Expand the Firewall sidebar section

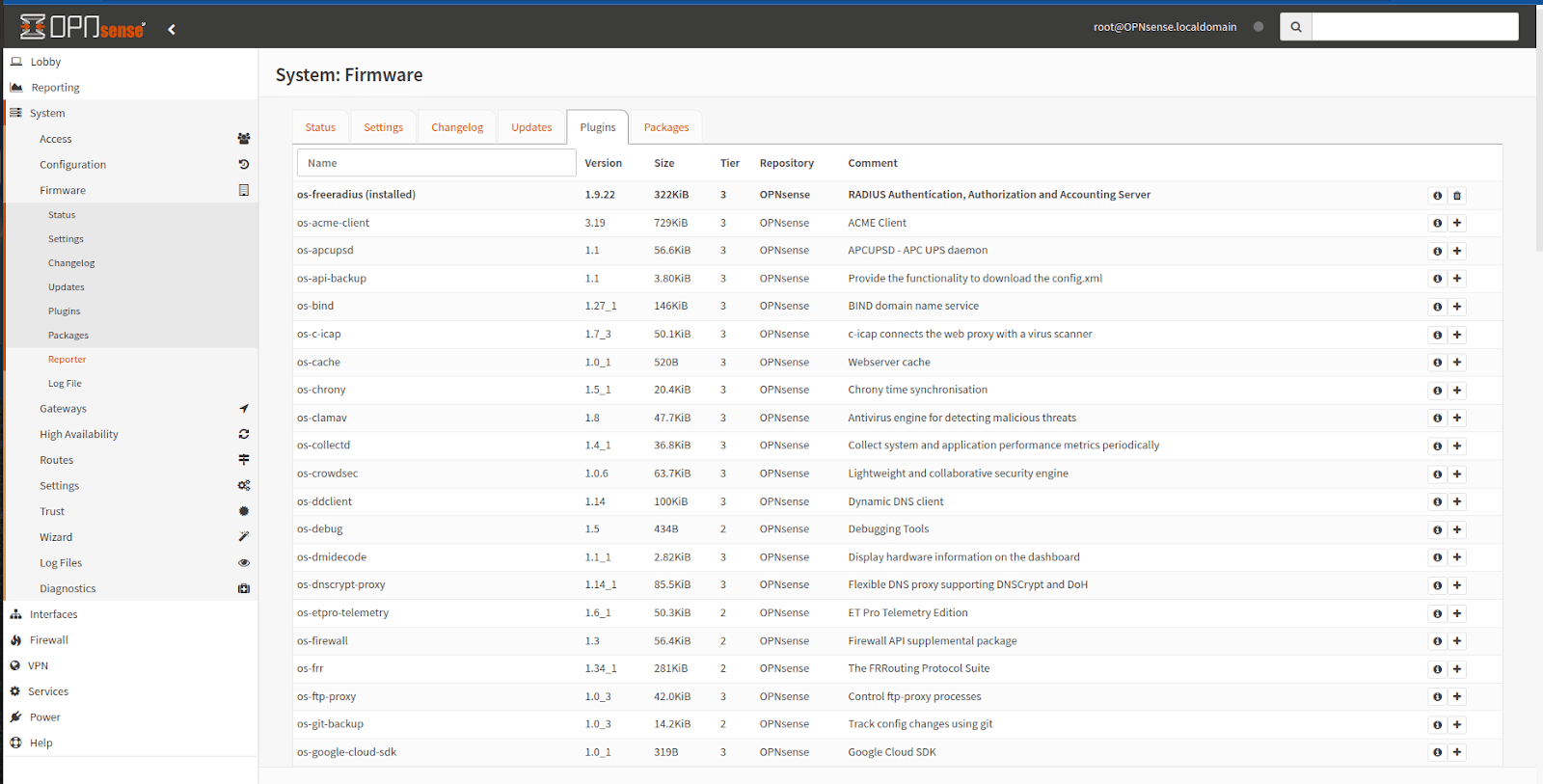[48, 640]
